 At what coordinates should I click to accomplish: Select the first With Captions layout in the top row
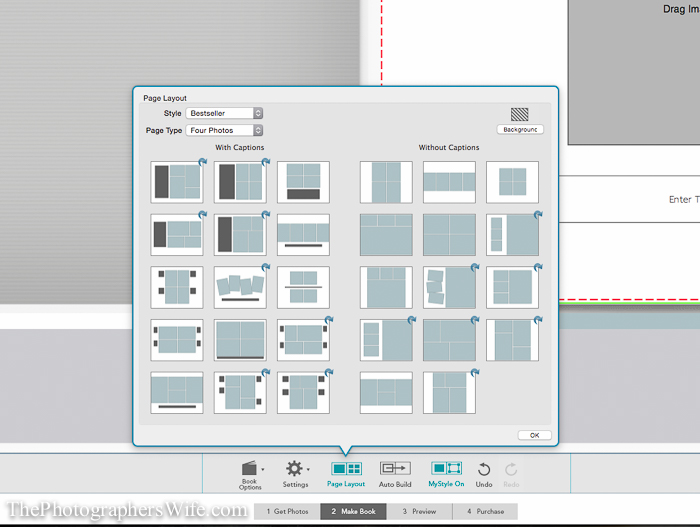177,182
